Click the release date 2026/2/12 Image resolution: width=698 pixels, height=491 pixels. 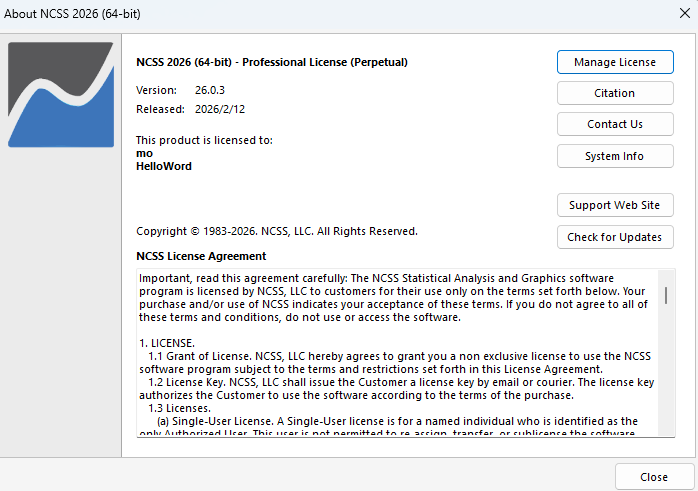coord(220,109)
